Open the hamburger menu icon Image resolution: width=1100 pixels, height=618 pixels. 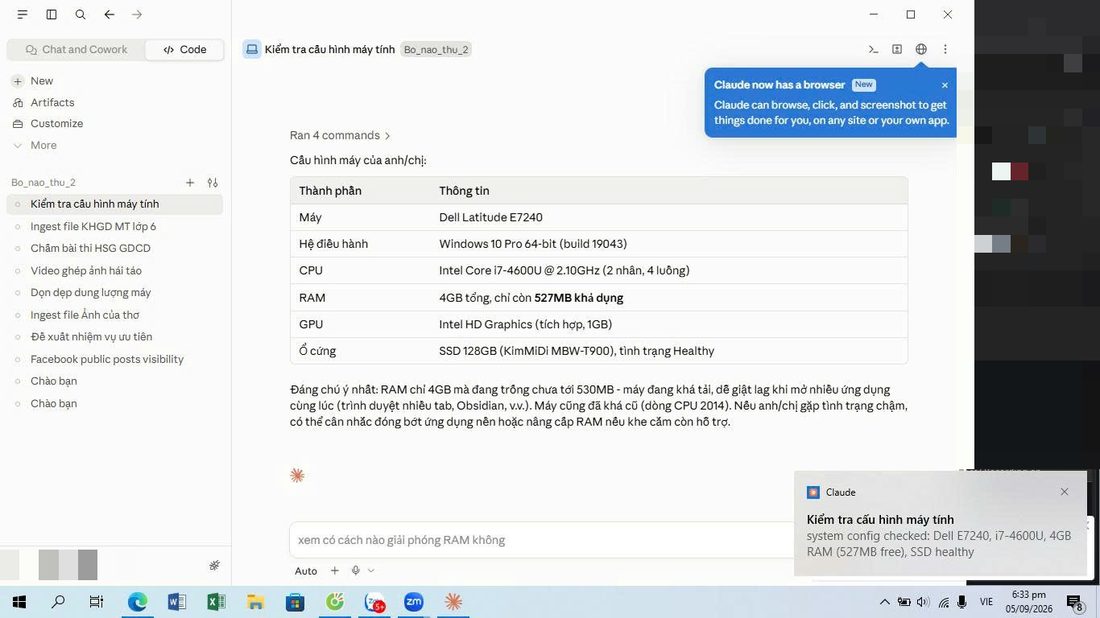(x=22, y=14)
